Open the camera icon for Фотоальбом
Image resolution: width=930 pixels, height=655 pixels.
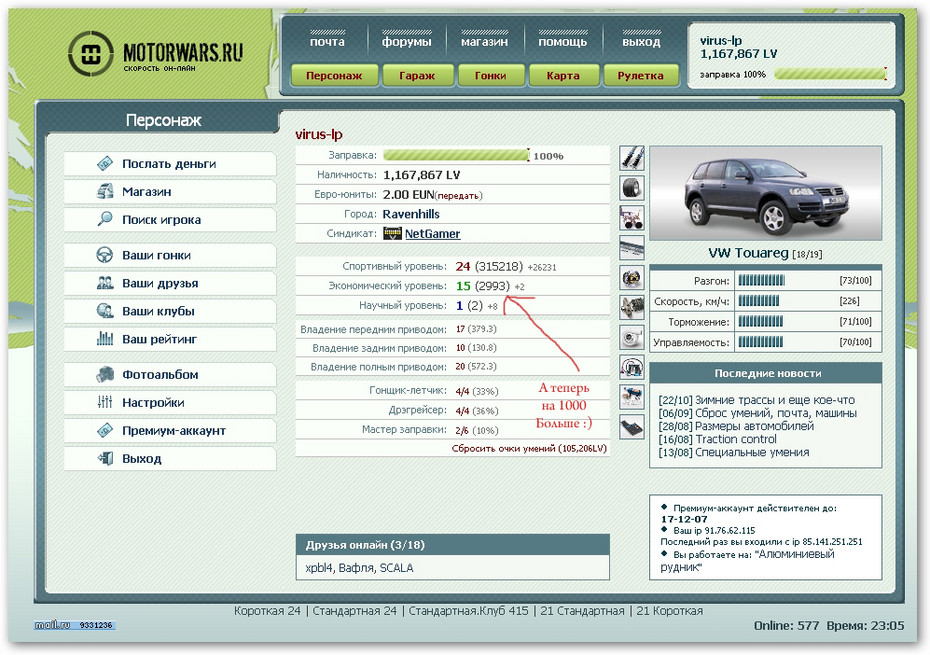105,375
